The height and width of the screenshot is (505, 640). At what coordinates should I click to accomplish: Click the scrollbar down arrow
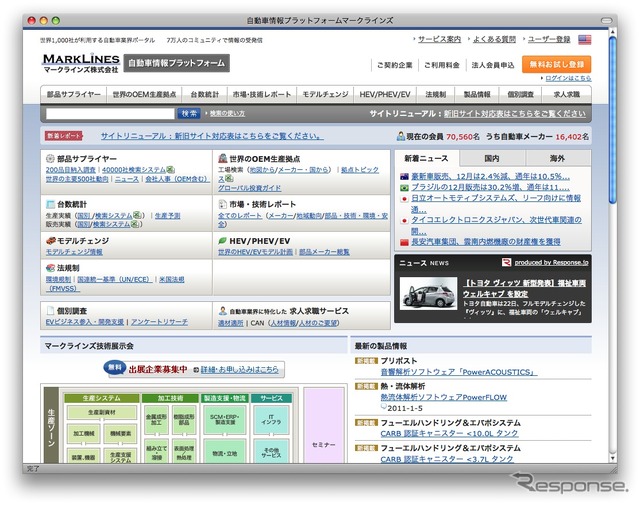point(612,458)
